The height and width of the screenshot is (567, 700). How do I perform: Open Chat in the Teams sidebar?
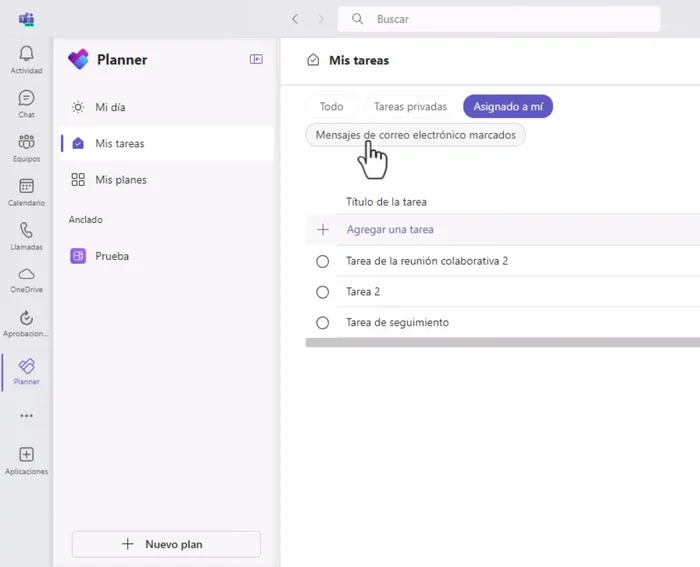pos(26,98)
